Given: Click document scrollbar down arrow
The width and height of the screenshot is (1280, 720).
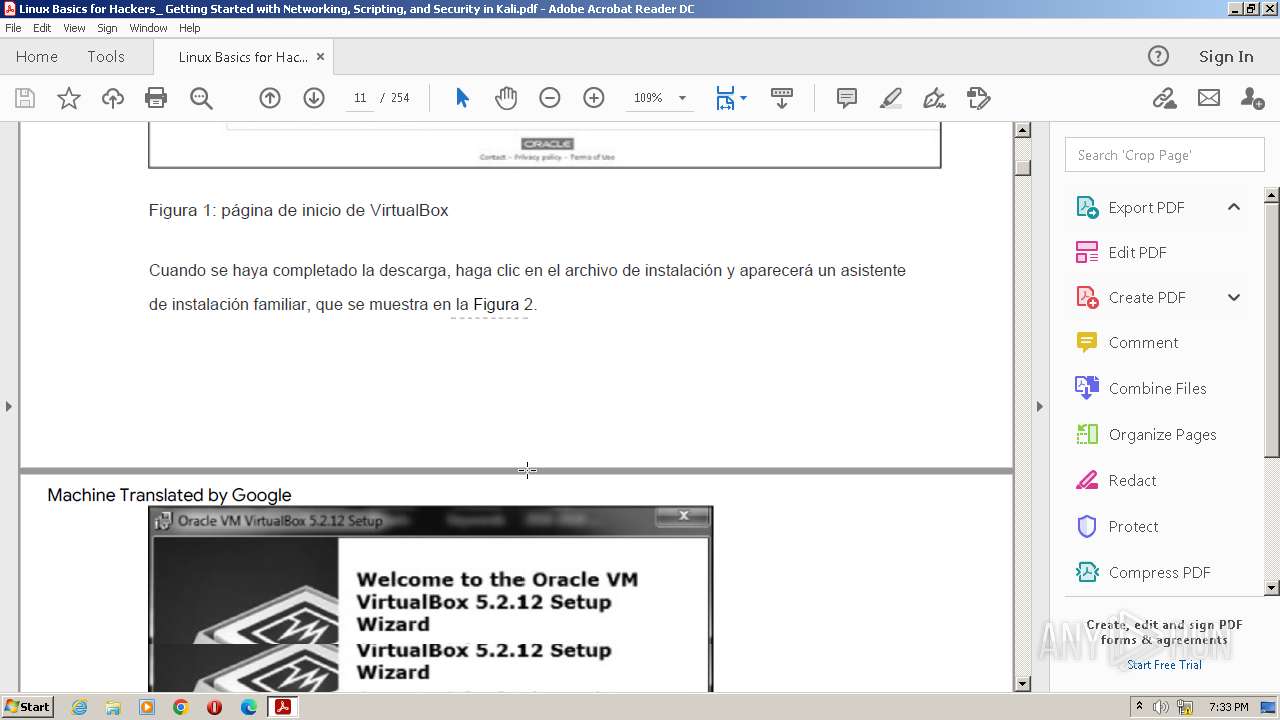Looking at the screenshot, I should coord(1022,684).
